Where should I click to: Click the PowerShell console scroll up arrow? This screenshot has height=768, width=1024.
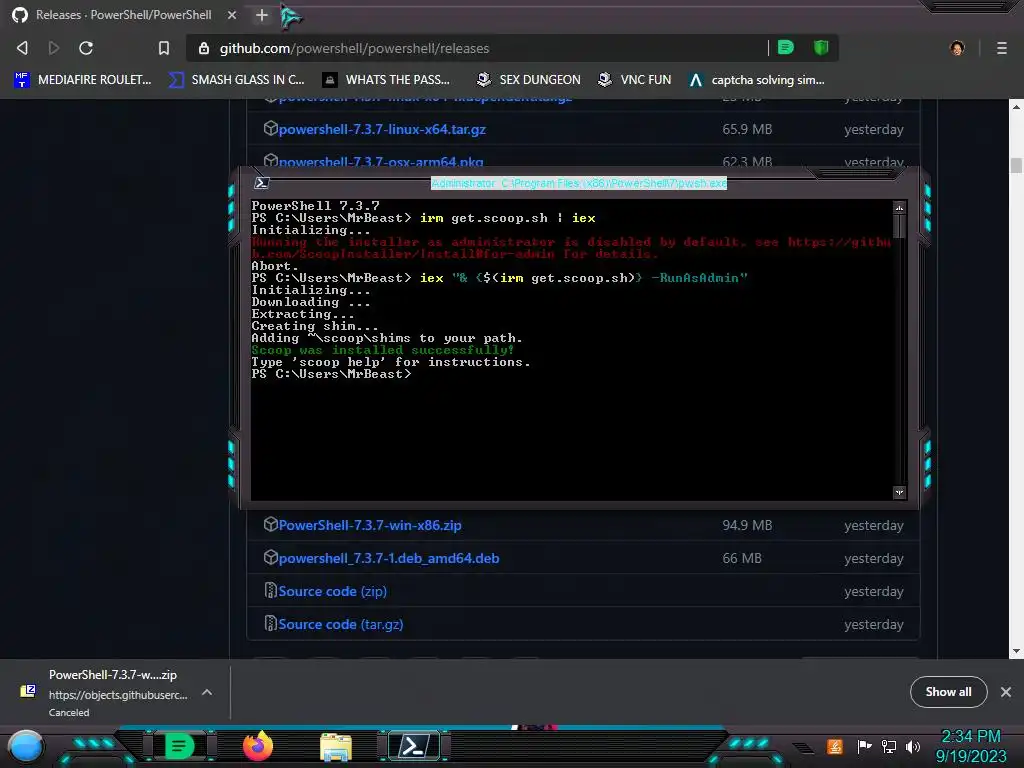(899, 208)
